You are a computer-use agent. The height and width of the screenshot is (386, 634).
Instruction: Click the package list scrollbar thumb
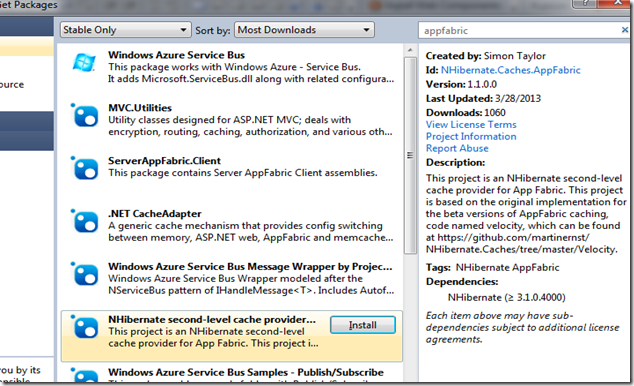(410, 155)
